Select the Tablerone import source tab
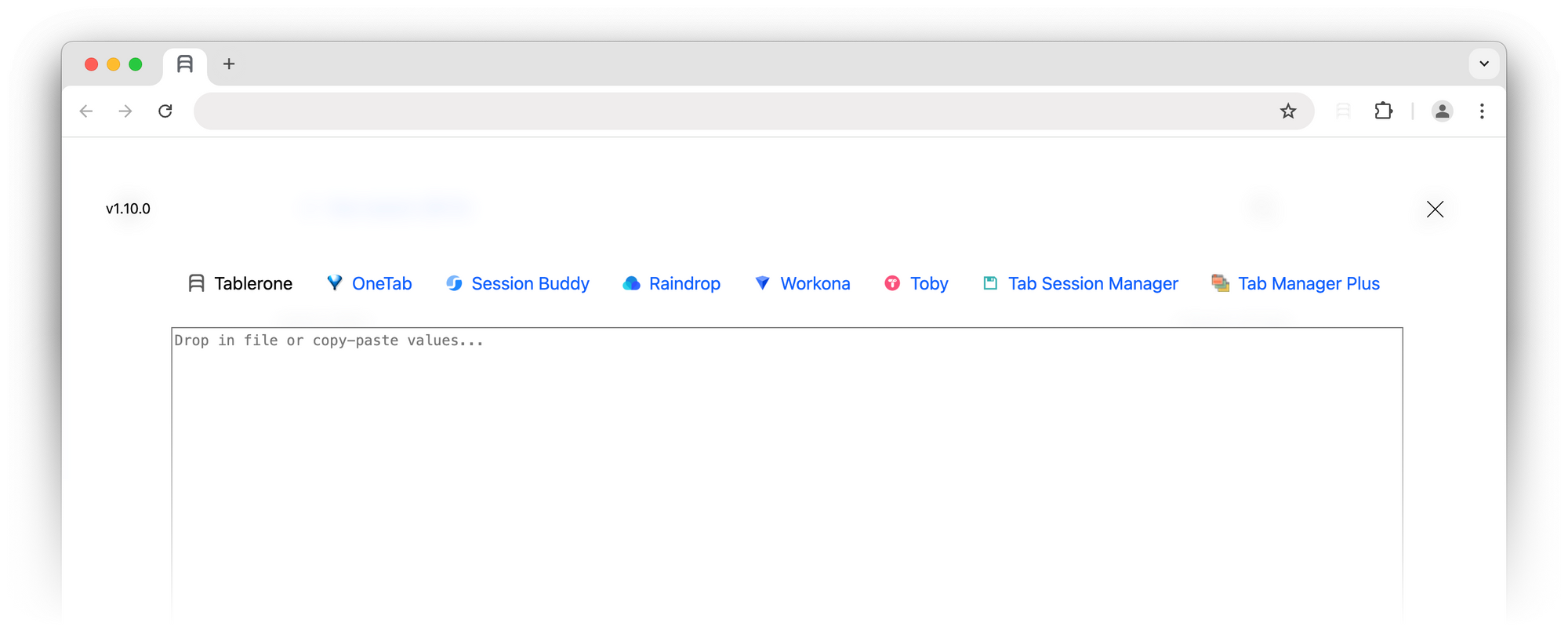This screenshot has height=641, width=1568. (240, 283)
